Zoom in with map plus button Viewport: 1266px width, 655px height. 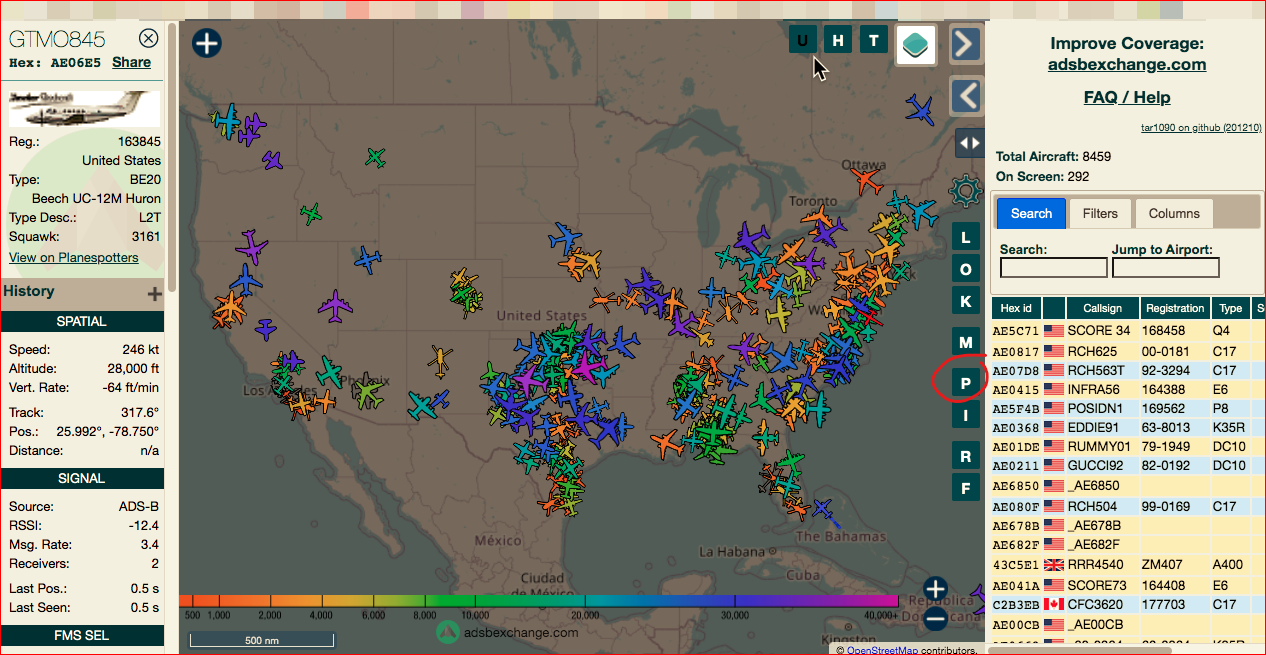[x=935, y=588]
